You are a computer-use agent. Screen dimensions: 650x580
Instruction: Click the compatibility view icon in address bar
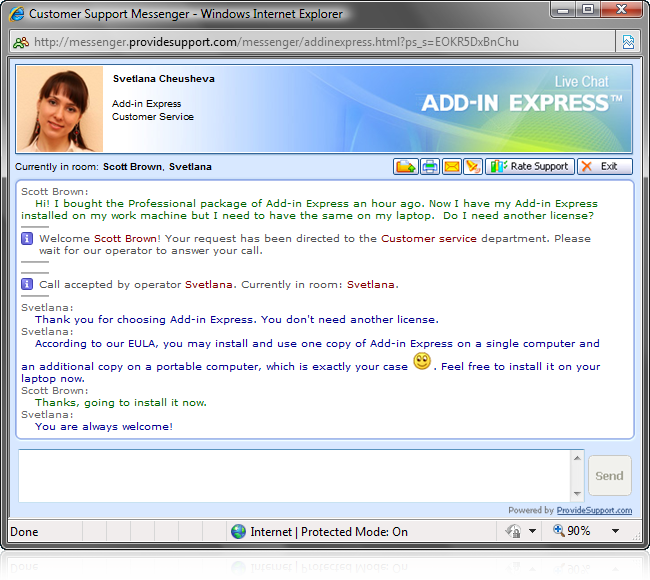click(x=628, y=42)
